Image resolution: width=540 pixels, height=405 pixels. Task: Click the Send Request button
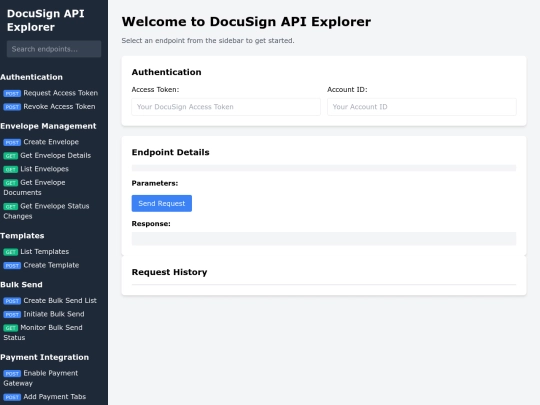click(162, 204)
